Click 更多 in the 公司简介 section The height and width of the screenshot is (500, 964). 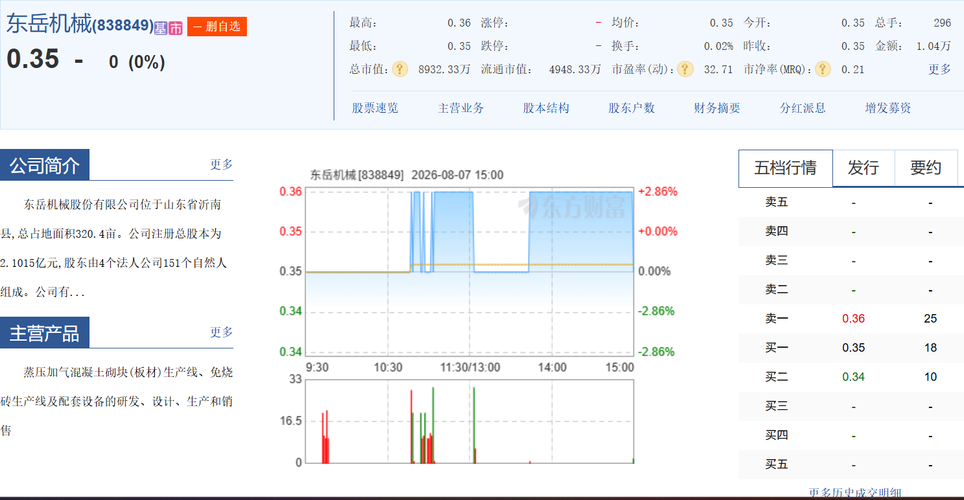(221, 164)
